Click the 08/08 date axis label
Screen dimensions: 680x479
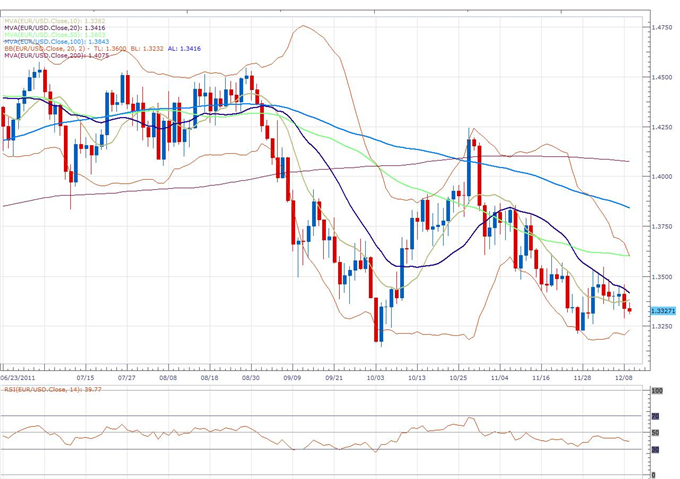(168, 378)
